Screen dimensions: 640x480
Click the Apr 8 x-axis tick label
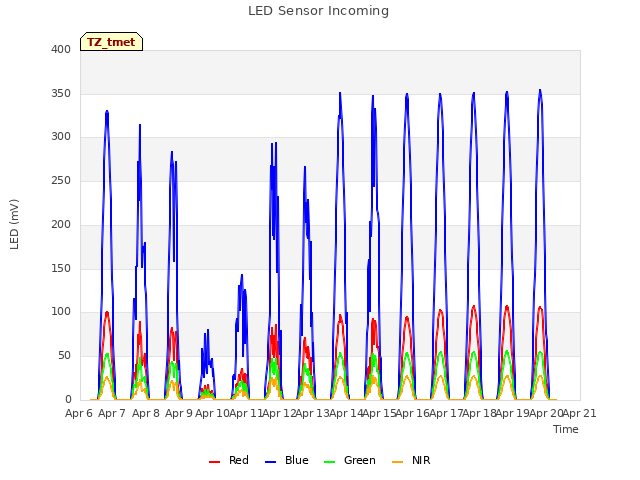(x=146, y=413)
